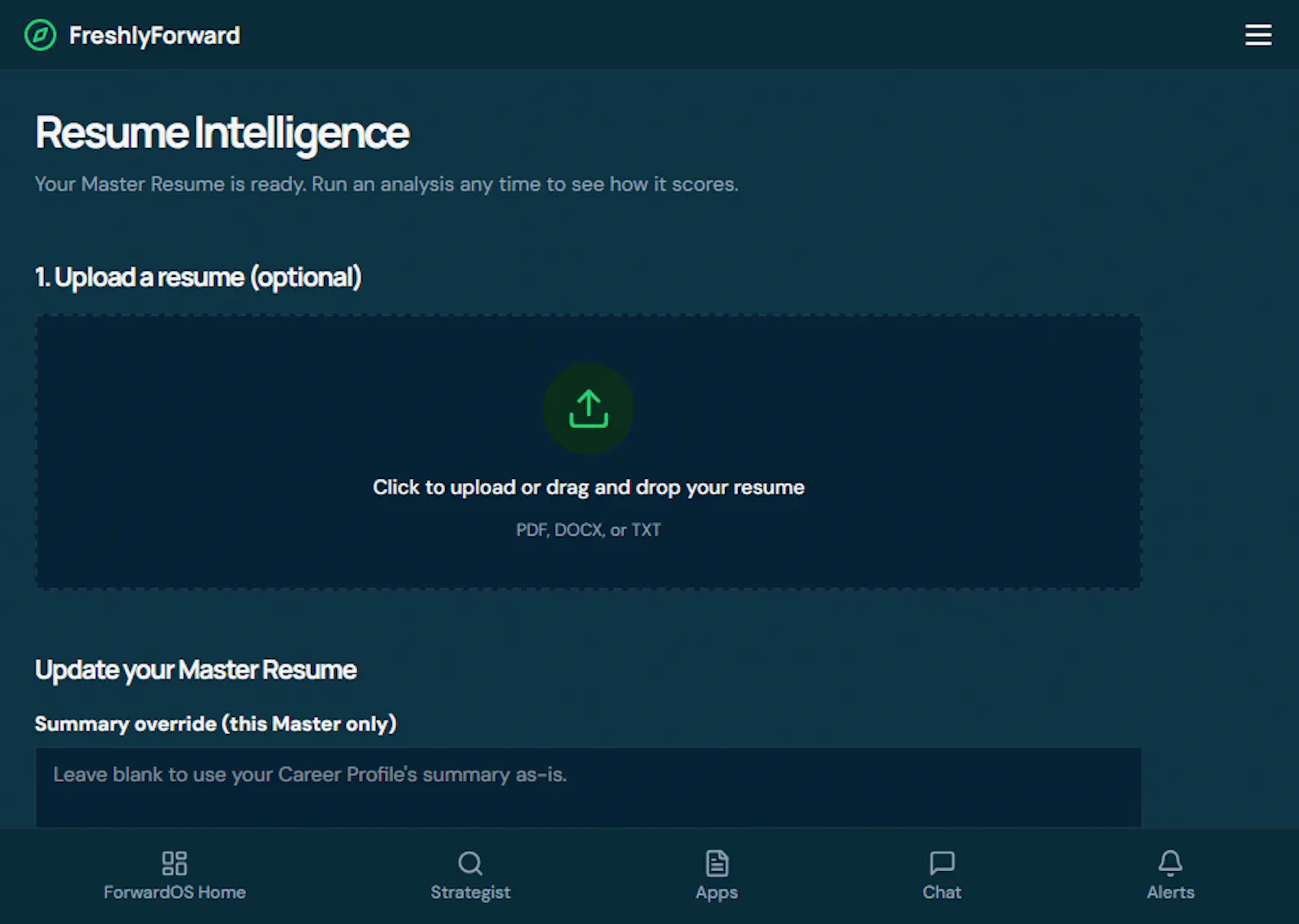The width and height of the screenshot is (1299, 924).
Task: Select the Strategist tab label
Action: click(x=470, y=892)
